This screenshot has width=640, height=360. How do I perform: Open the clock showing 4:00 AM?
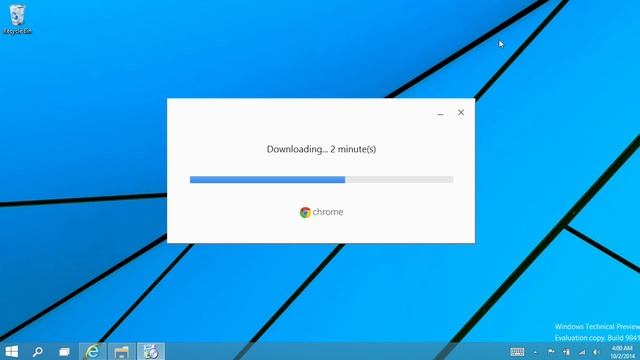point(622,352)
